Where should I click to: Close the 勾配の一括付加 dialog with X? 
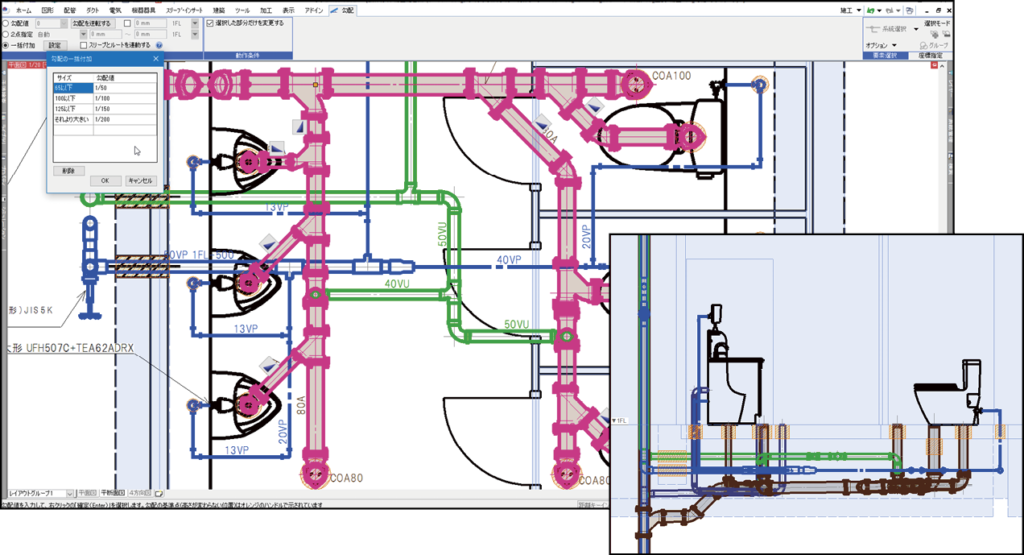155,60
